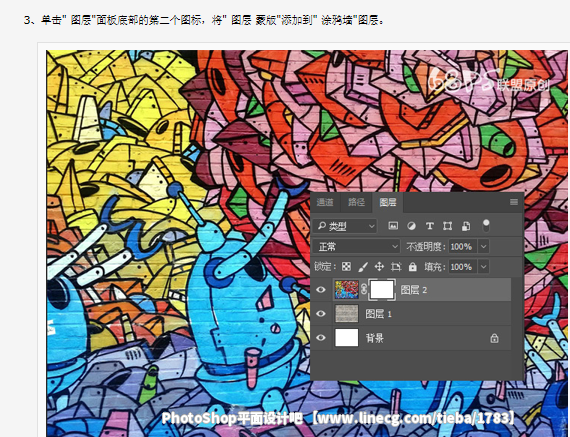This screenshot has width=570, height=437.
Task: Lock position move icon
Action: 379,267
